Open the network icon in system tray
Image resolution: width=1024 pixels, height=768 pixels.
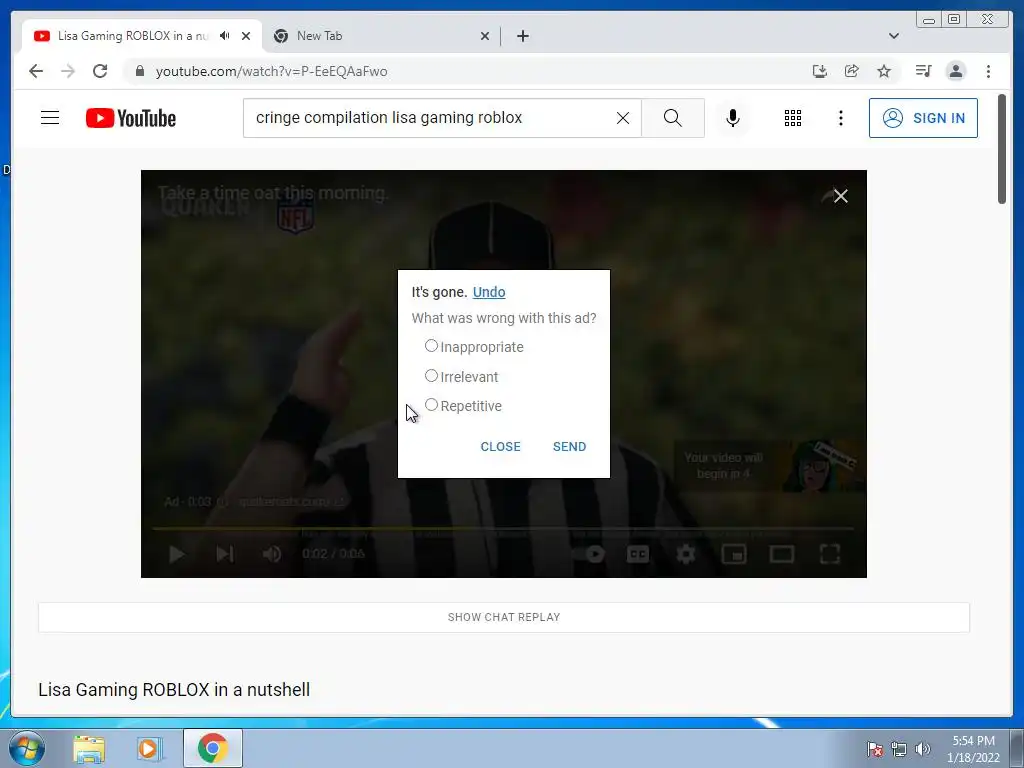[899, 749]
